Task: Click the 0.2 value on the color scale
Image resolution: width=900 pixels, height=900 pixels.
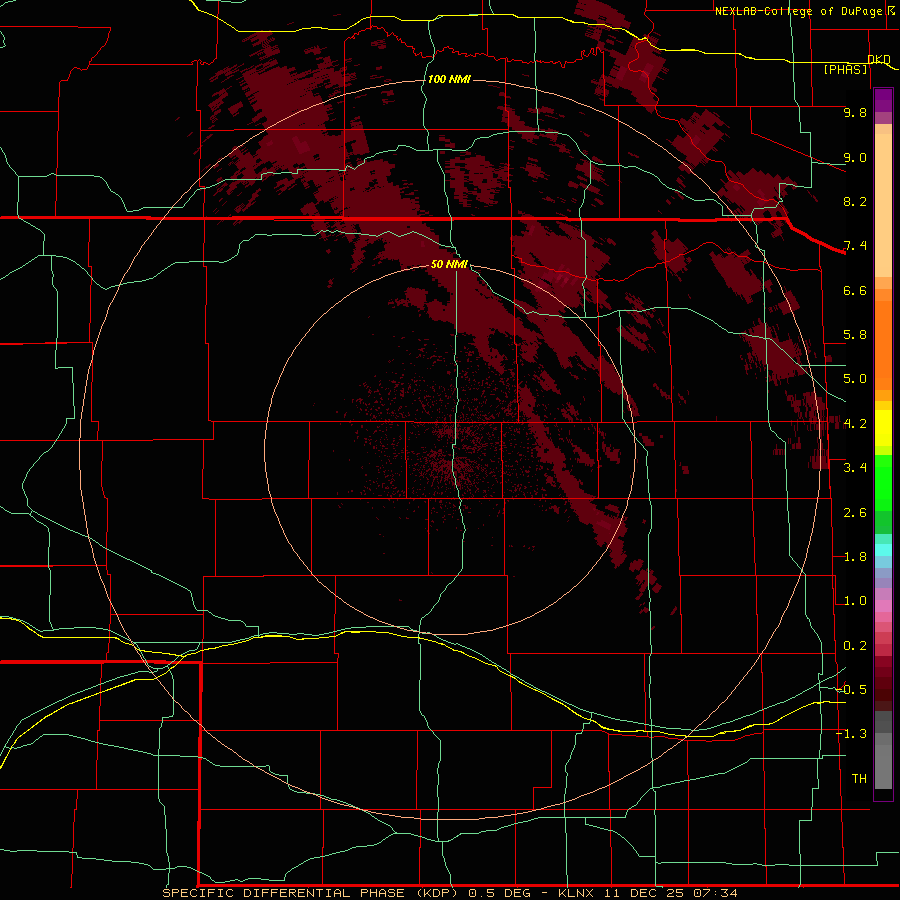Action: click(855, 646)
